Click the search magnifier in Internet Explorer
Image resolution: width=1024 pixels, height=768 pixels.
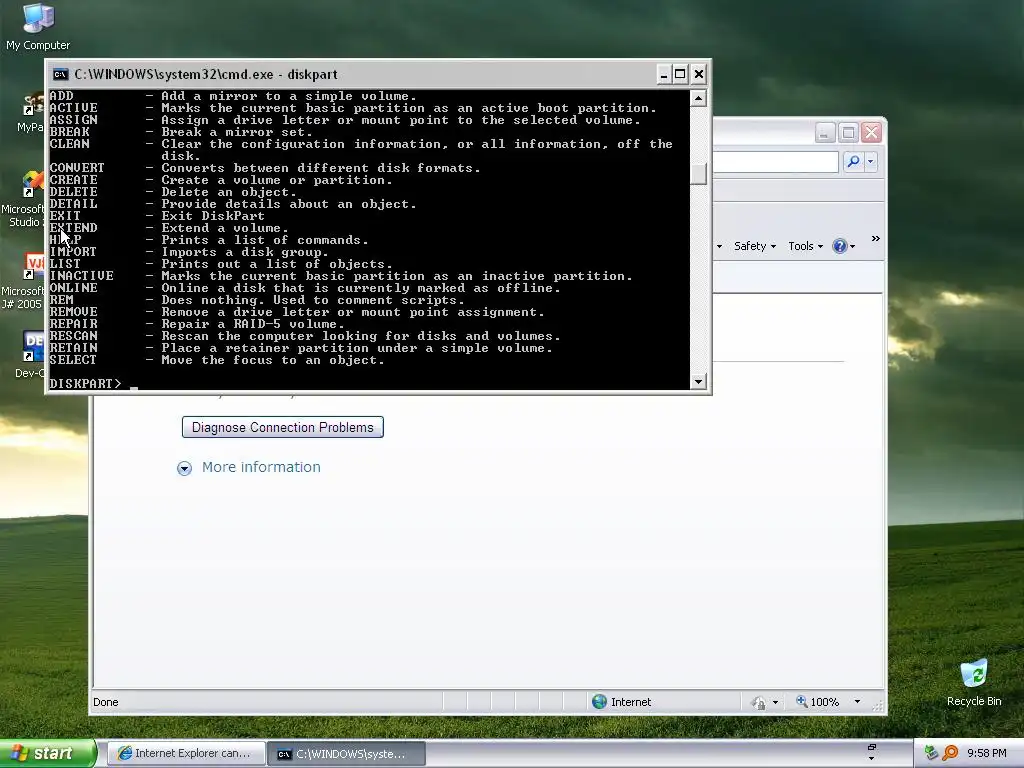(853, 161)
